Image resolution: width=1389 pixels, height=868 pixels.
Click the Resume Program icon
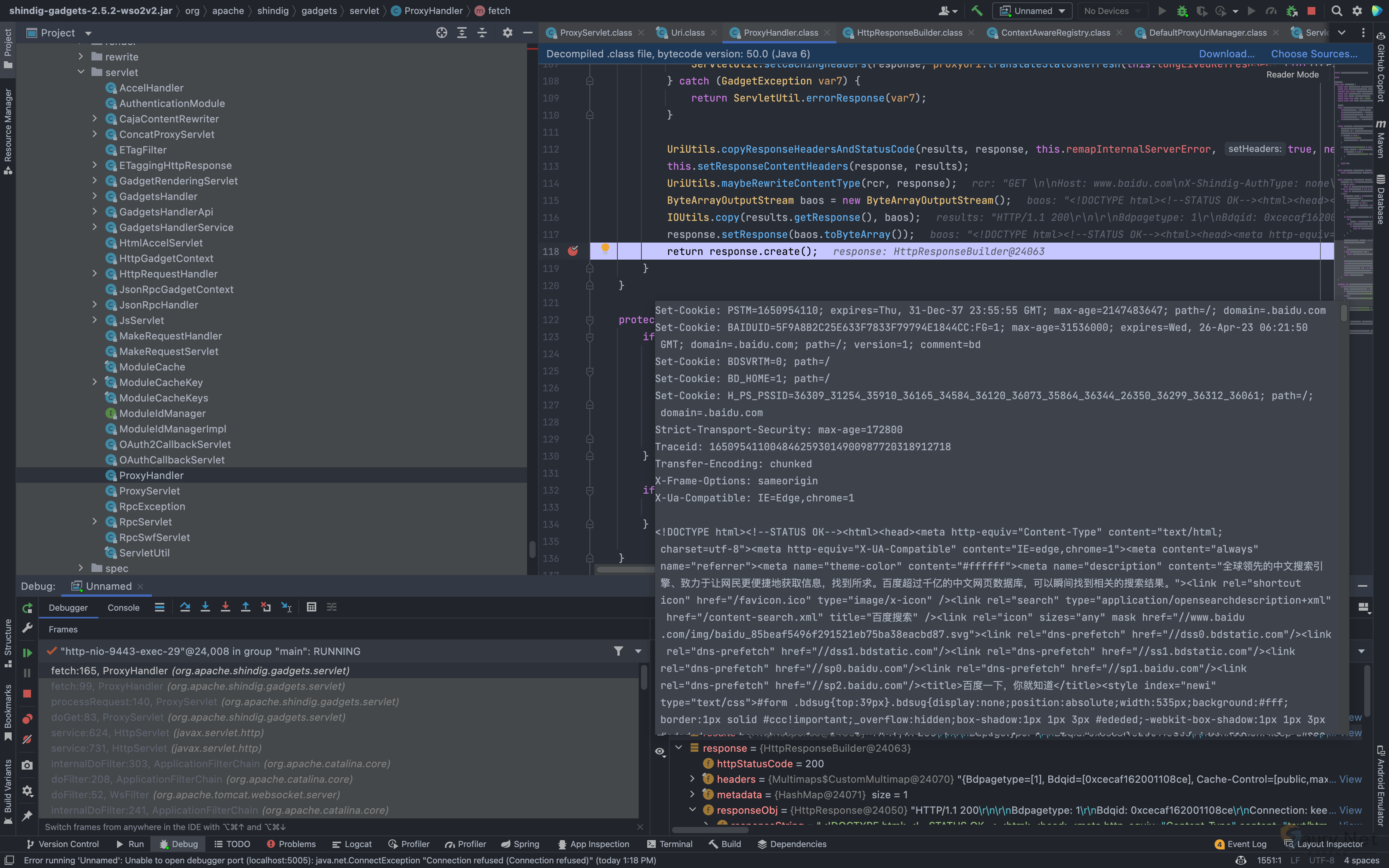pos(27,653)
